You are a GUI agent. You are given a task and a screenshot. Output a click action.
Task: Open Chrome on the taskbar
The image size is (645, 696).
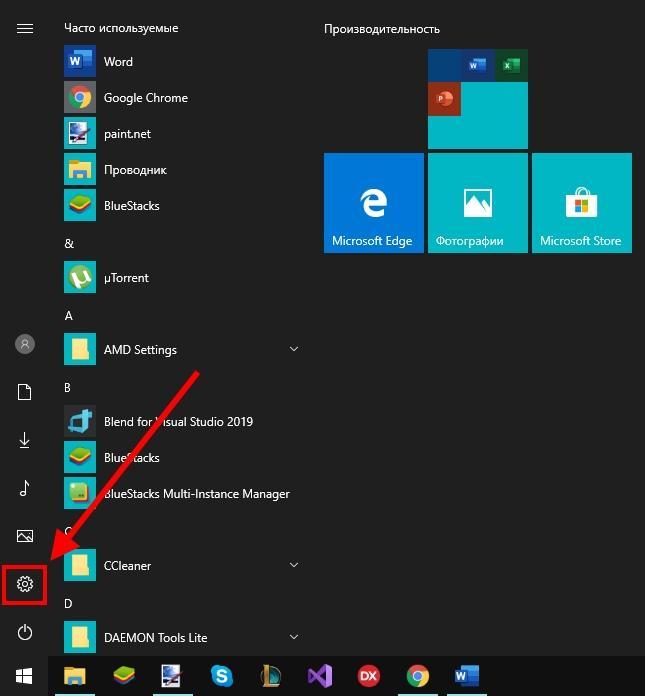tap(417, 676)
